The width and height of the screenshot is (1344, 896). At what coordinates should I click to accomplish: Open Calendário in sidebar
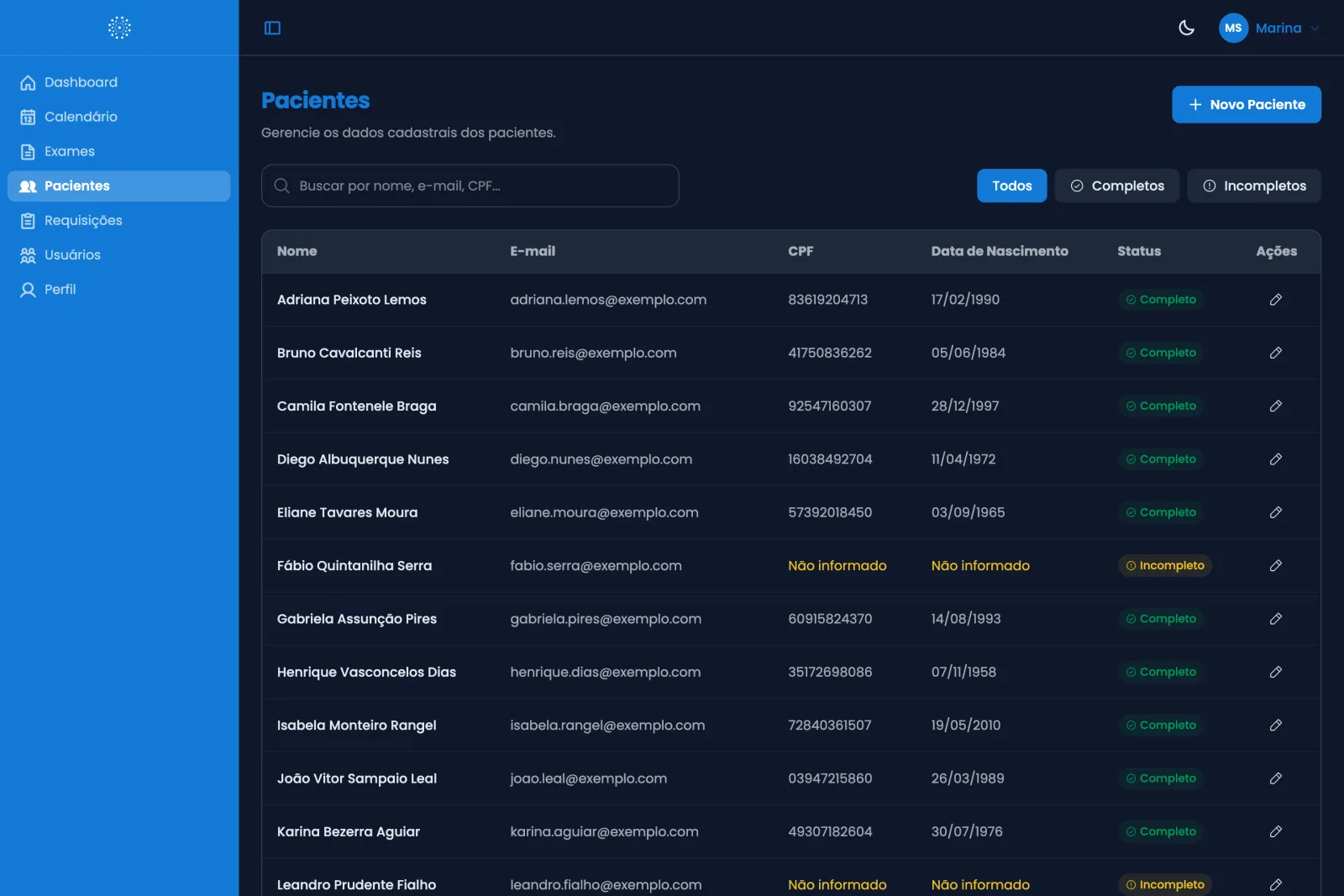(119, 117)
